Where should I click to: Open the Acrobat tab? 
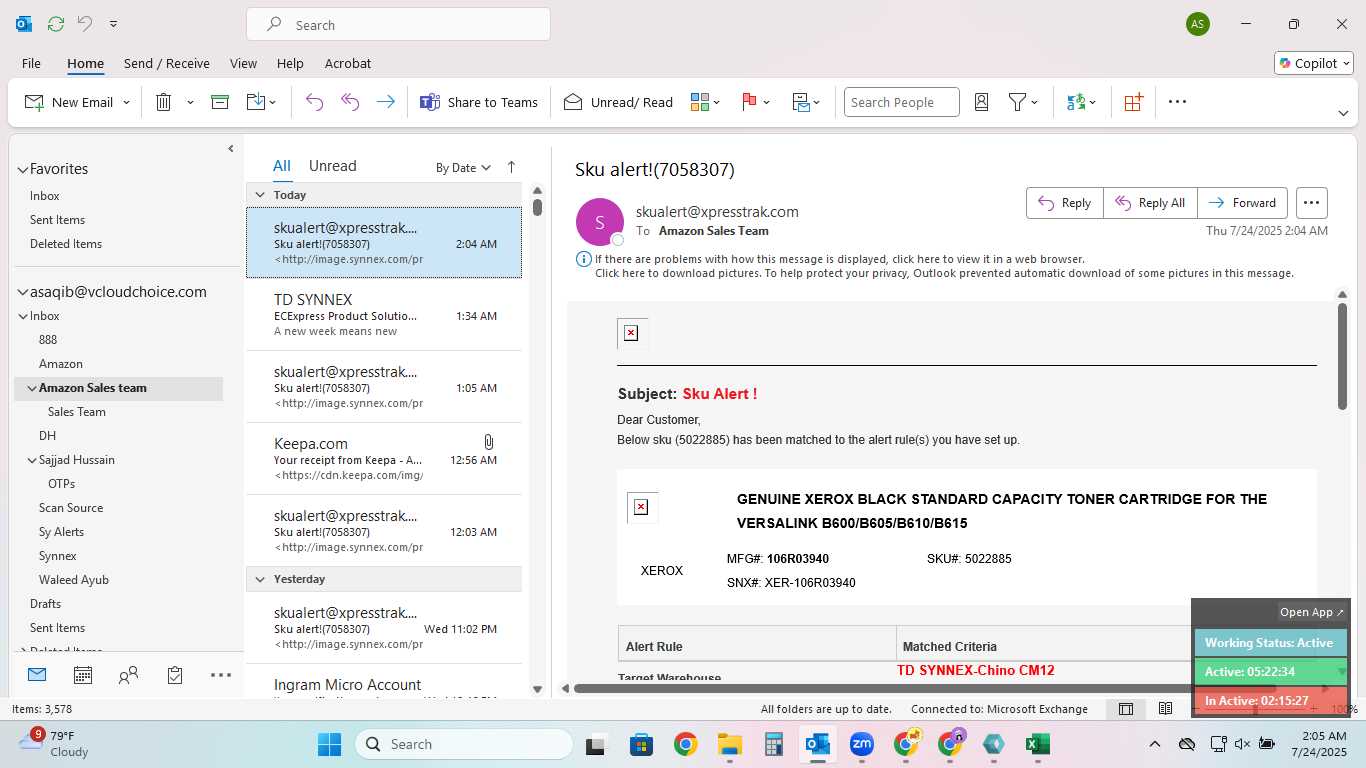[347, 63]
